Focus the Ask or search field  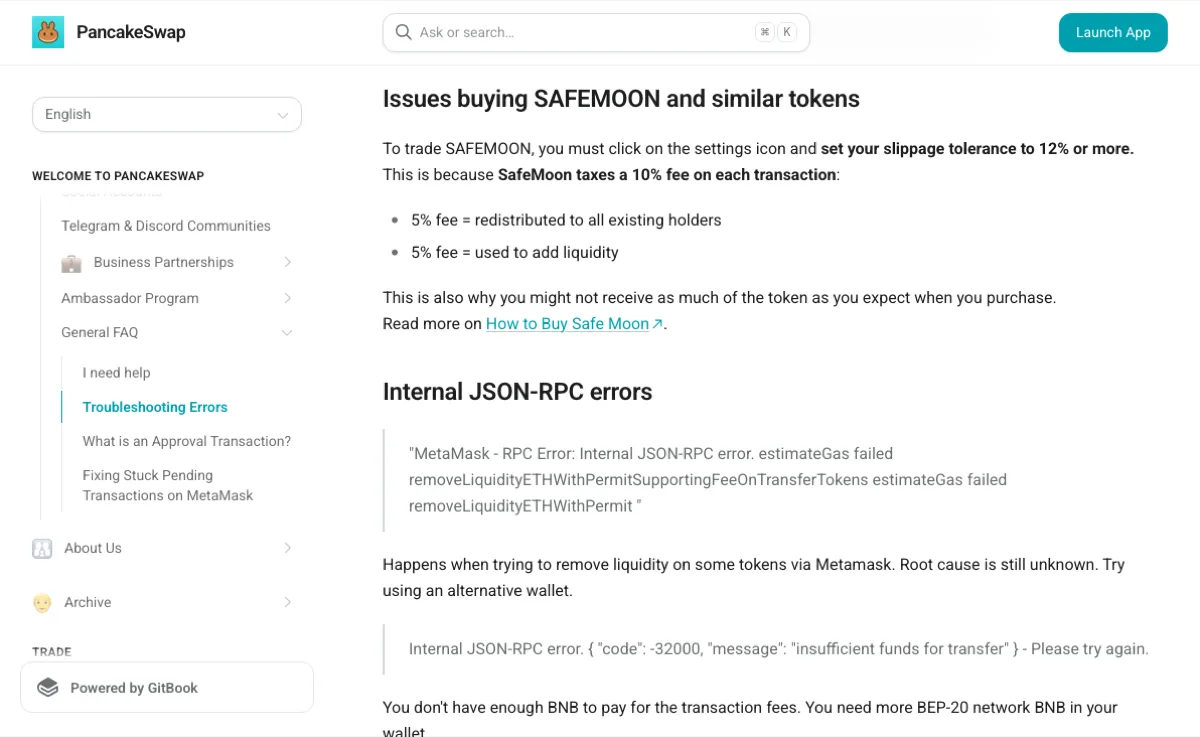click(x=596, y=32)
